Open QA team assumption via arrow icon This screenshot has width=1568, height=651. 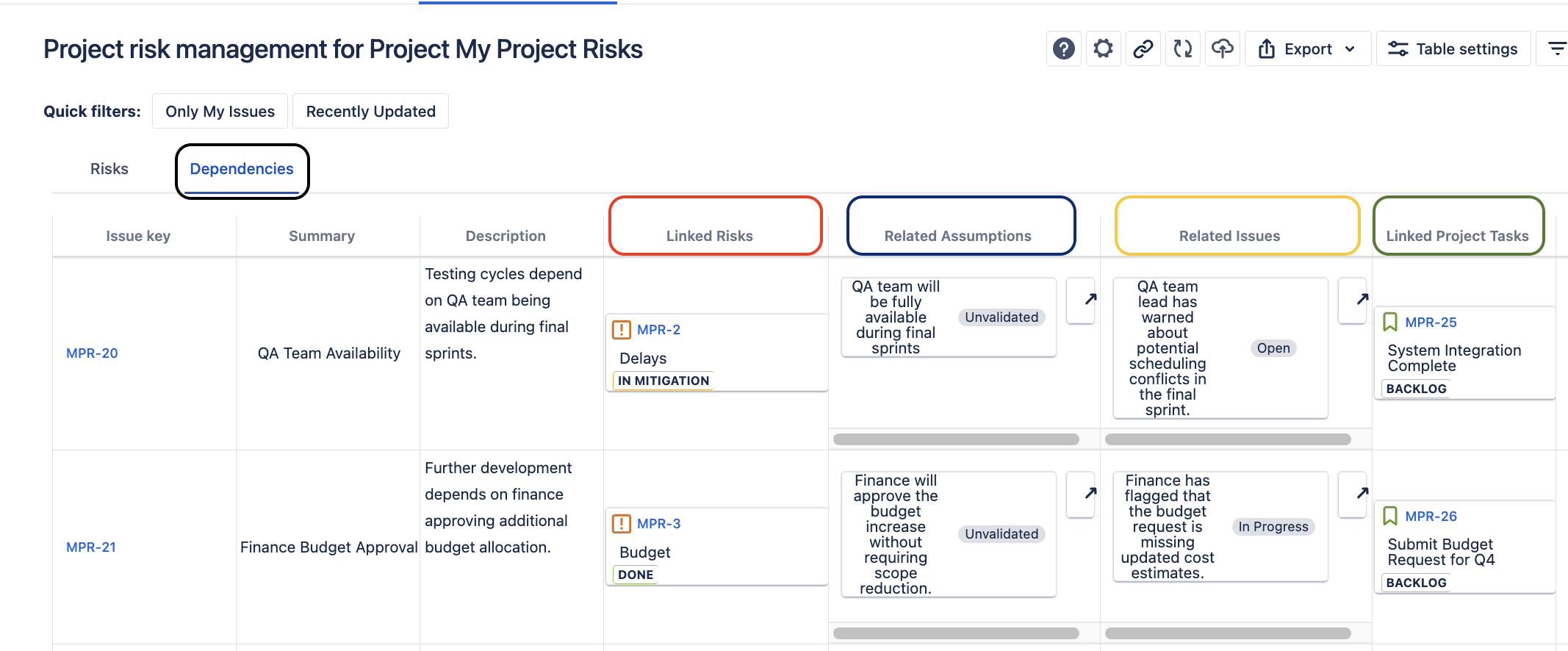(1090, 299)
